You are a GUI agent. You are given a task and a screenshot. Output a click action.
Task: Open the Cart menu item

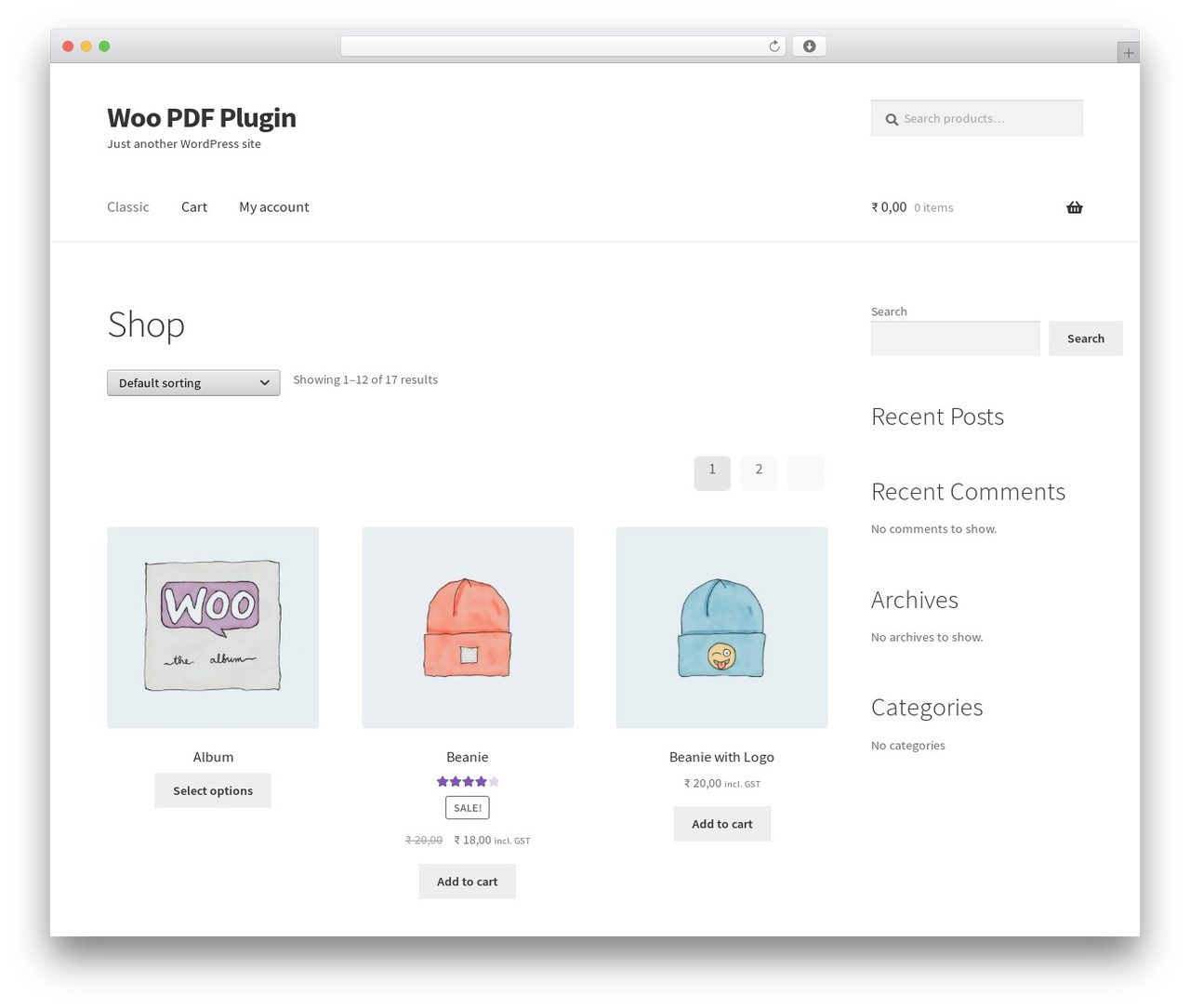click(x=194, y=207)
